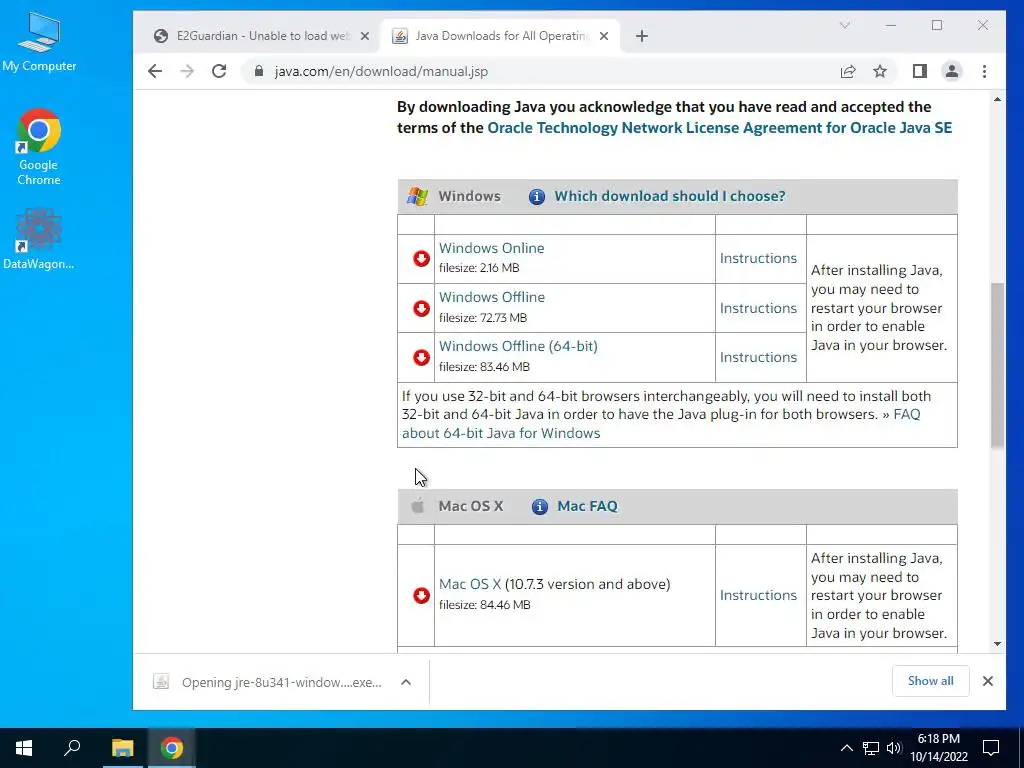Open the Chrome profile avatar
Screen dimensions: 1024x768
click(952, 71)
